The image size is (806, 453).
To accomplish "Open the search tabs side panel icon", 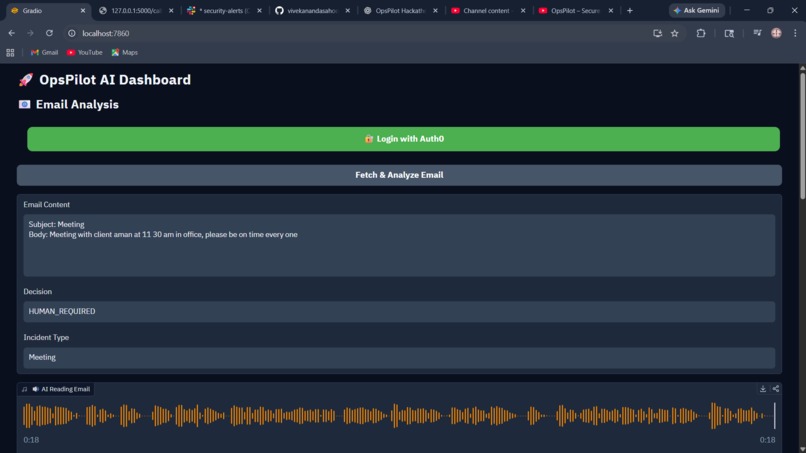I will [729, 33].
